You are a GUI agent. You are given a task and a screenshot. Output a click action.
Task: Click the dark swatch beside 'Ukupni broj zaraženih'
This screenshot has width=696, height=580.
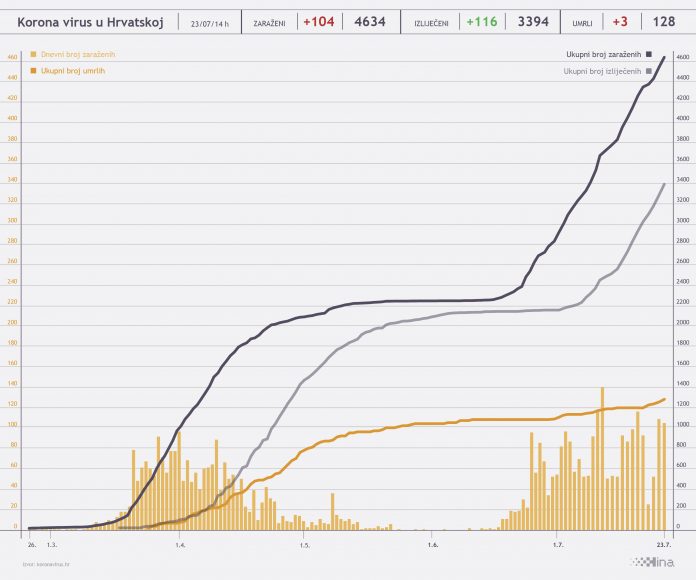(649, 54)
